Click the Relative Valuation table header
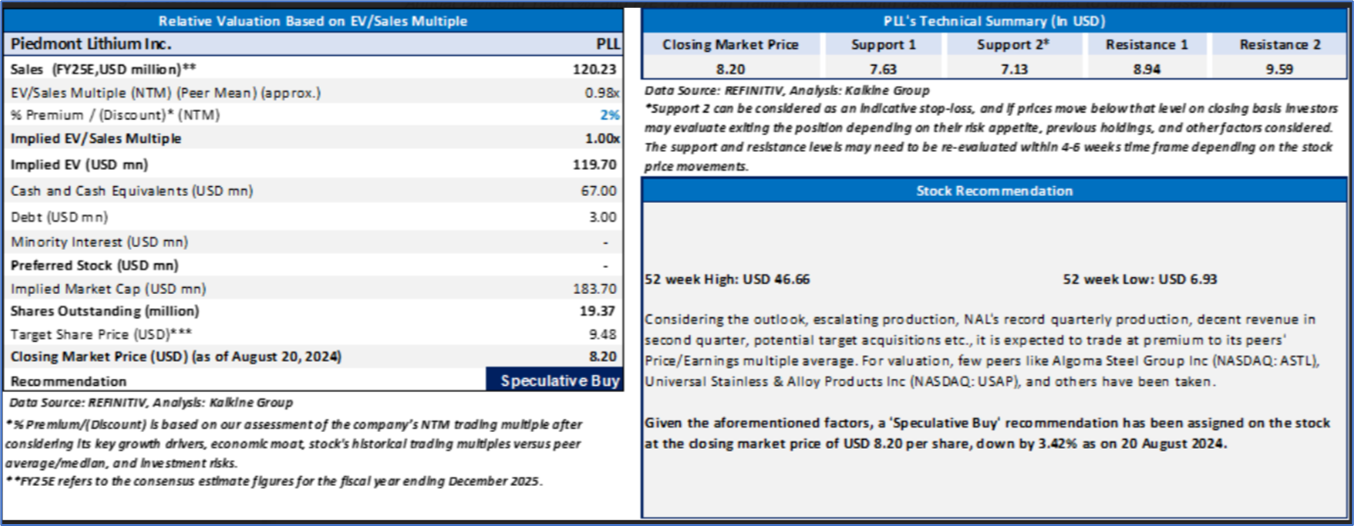The width and height of the screenshot is (1354, 526). 314,20
